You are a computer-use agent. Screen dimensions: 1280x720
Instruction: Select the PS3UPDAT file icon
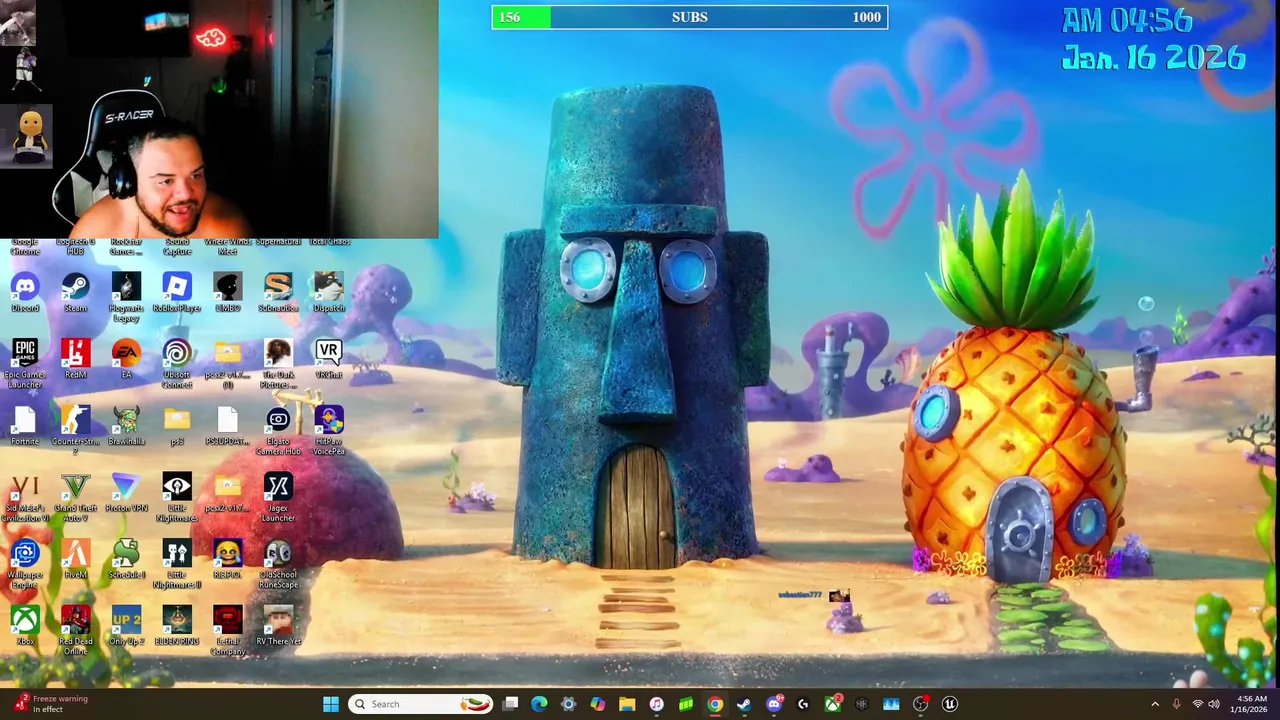pos(227,427)
